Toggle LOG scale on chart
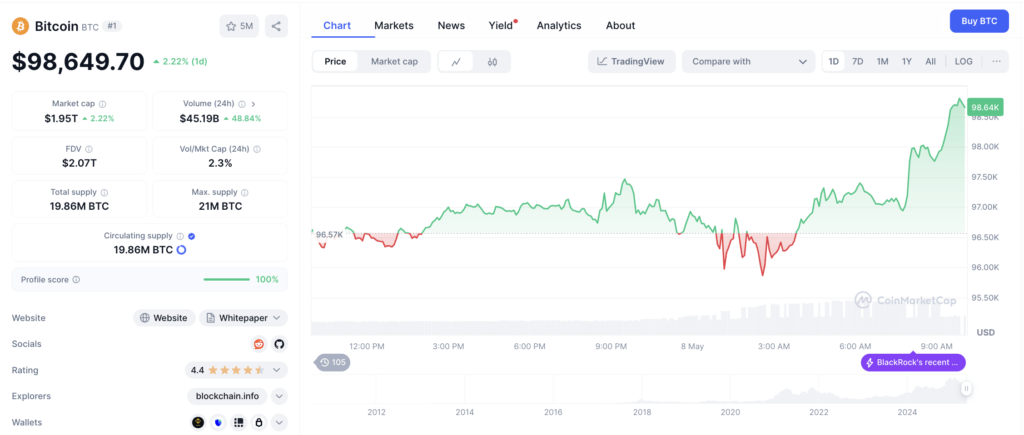 pos(963,61)
